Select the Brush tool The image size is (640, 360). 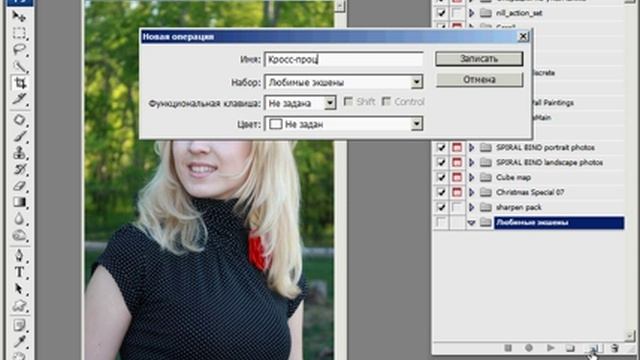(19, 137)
